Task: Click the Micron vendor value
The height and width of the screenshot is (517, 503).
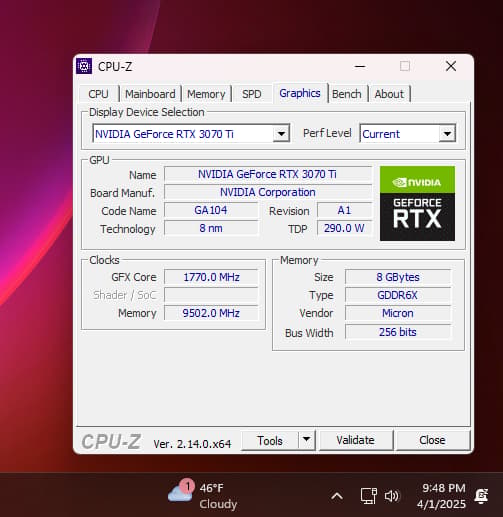Action: 398,313
